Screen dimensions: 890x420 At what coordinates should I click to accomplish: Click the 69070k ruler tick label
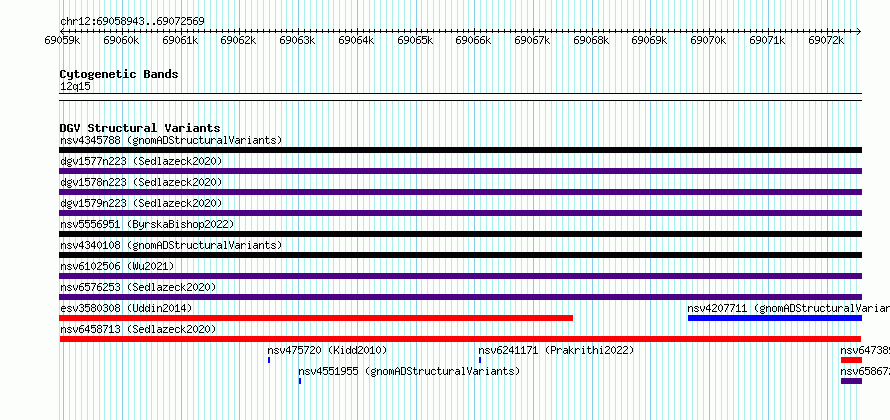[708, 40]
